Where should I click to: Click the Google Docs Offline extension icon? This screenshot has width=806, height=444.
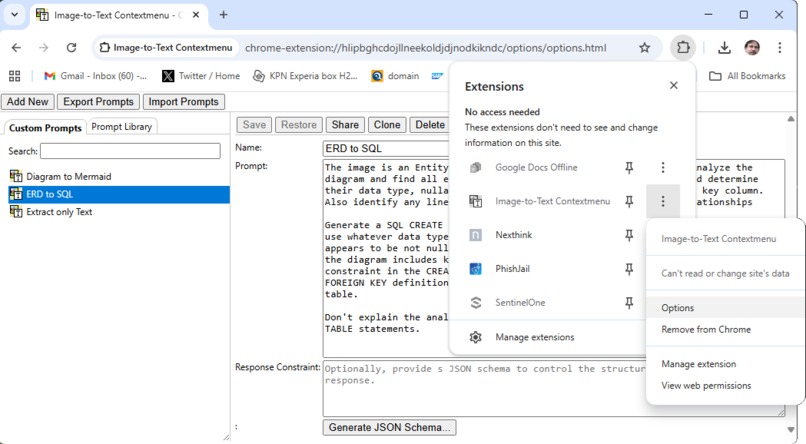(475, 168)
